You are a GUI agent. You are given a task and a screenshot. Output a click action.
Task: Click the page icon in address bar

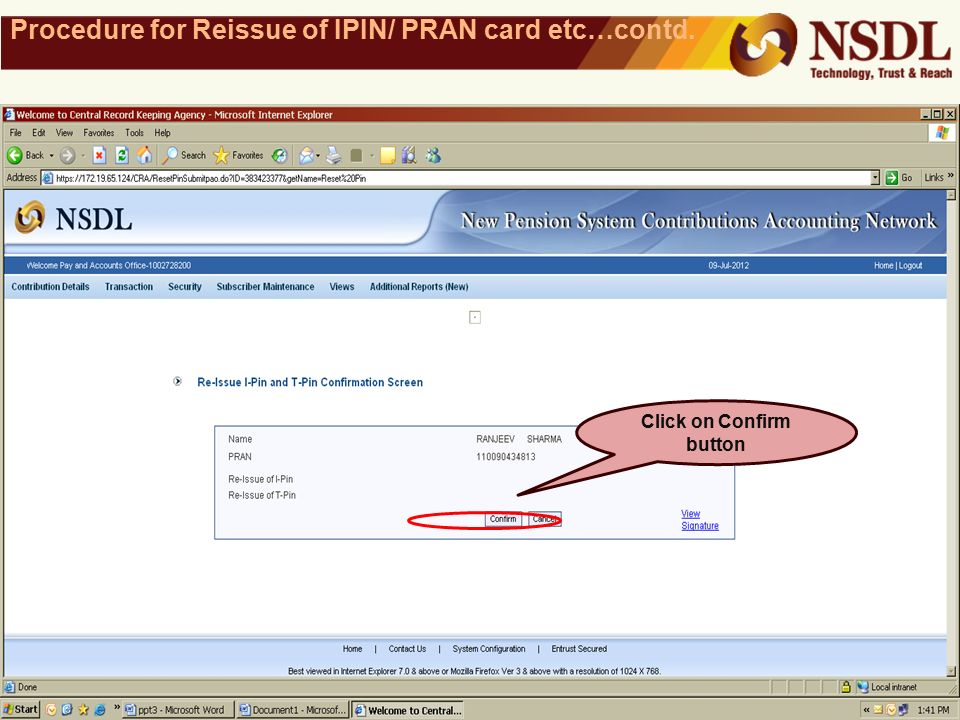tap(47, 178)
